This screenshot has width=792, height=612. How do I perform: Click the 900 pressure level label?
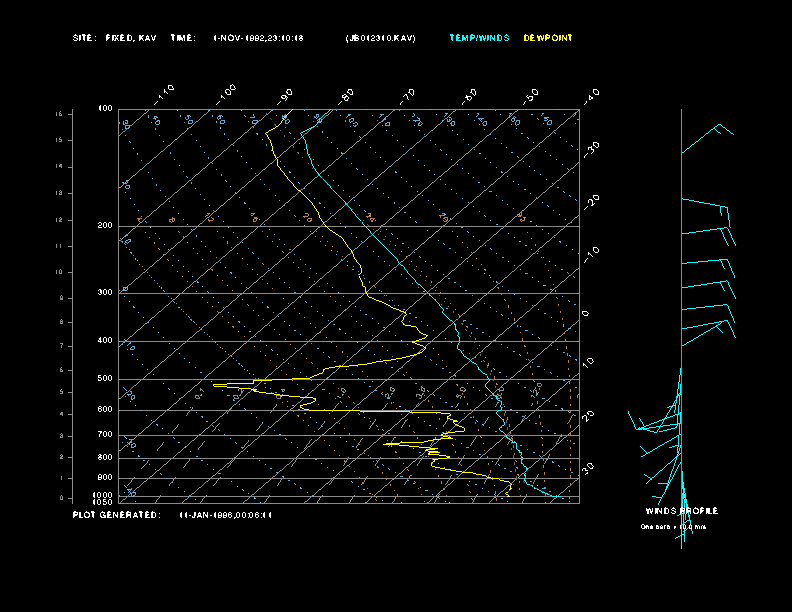pyautogui.click(x=105, y=477)
